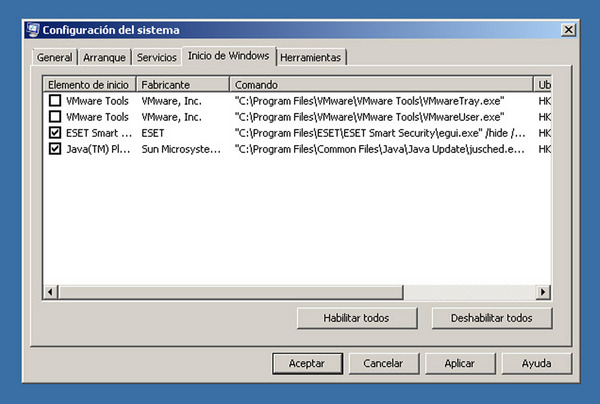Sort by Elemento de inicio column header
Image resolution: width=600 pixels, height=404 pixels.
tap(90, 85)
